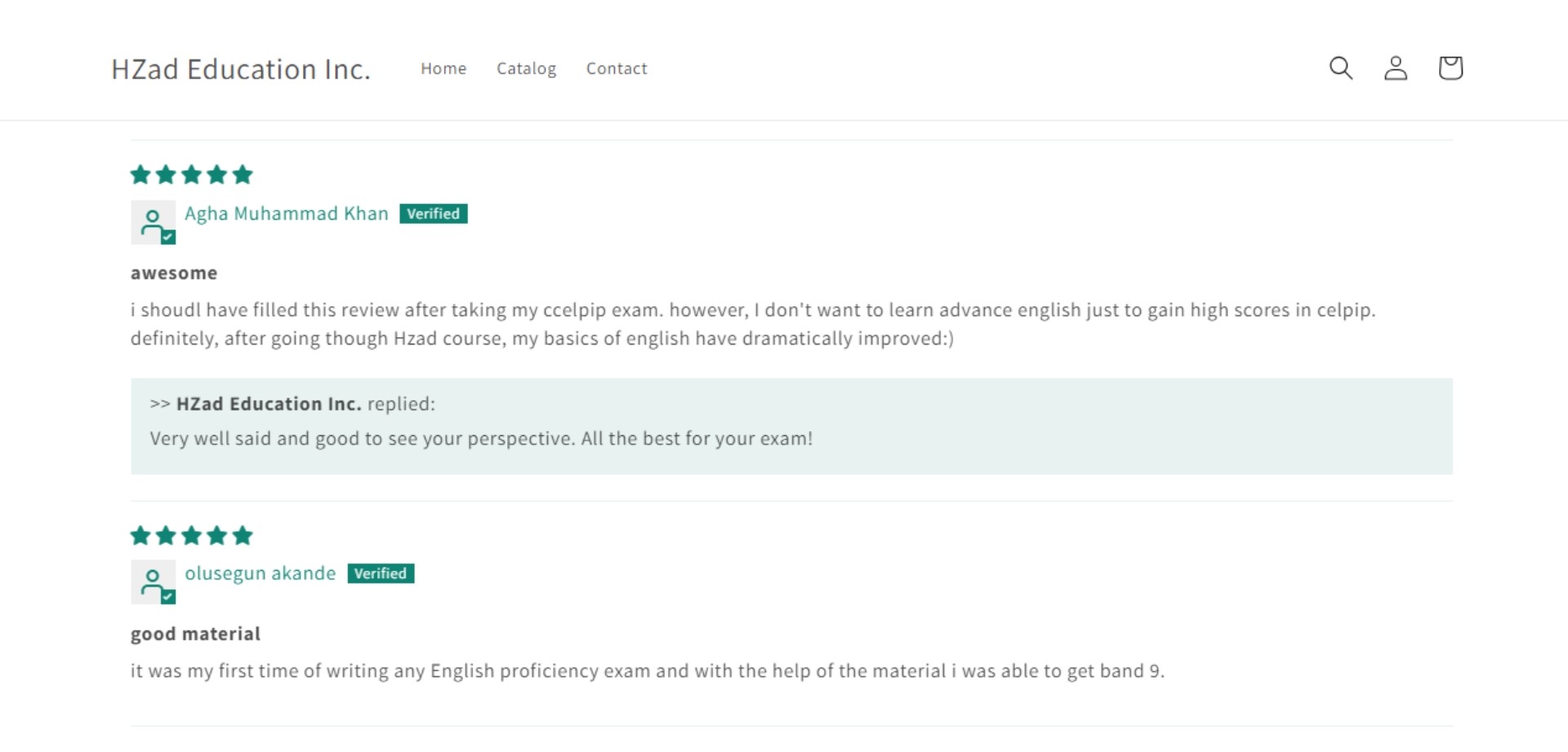Click olusegun akande's avatar icon
1568x752 pixels.
[x=153, y=582]
